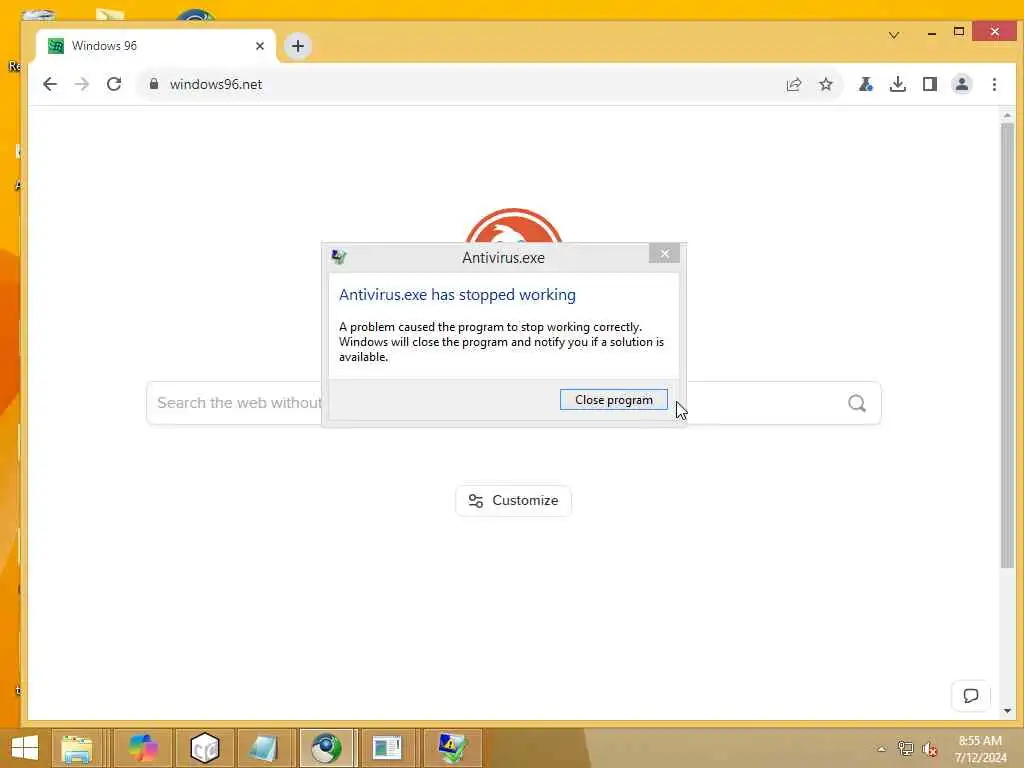Share this page via share icon
Screen dimensions: 1024x768
[793, 84]
